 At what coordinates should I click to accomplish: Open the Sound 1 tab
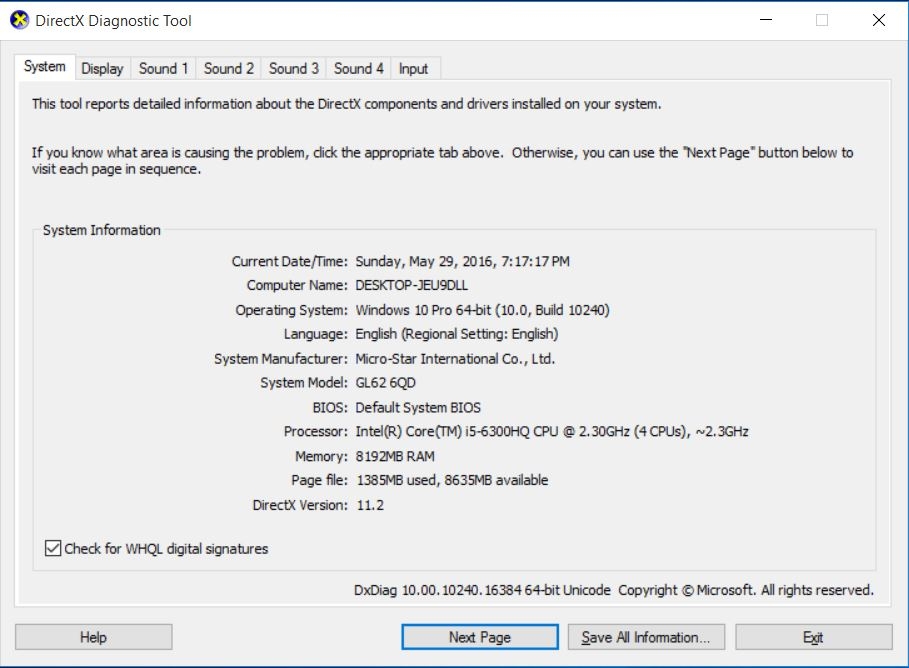point(163,68)
